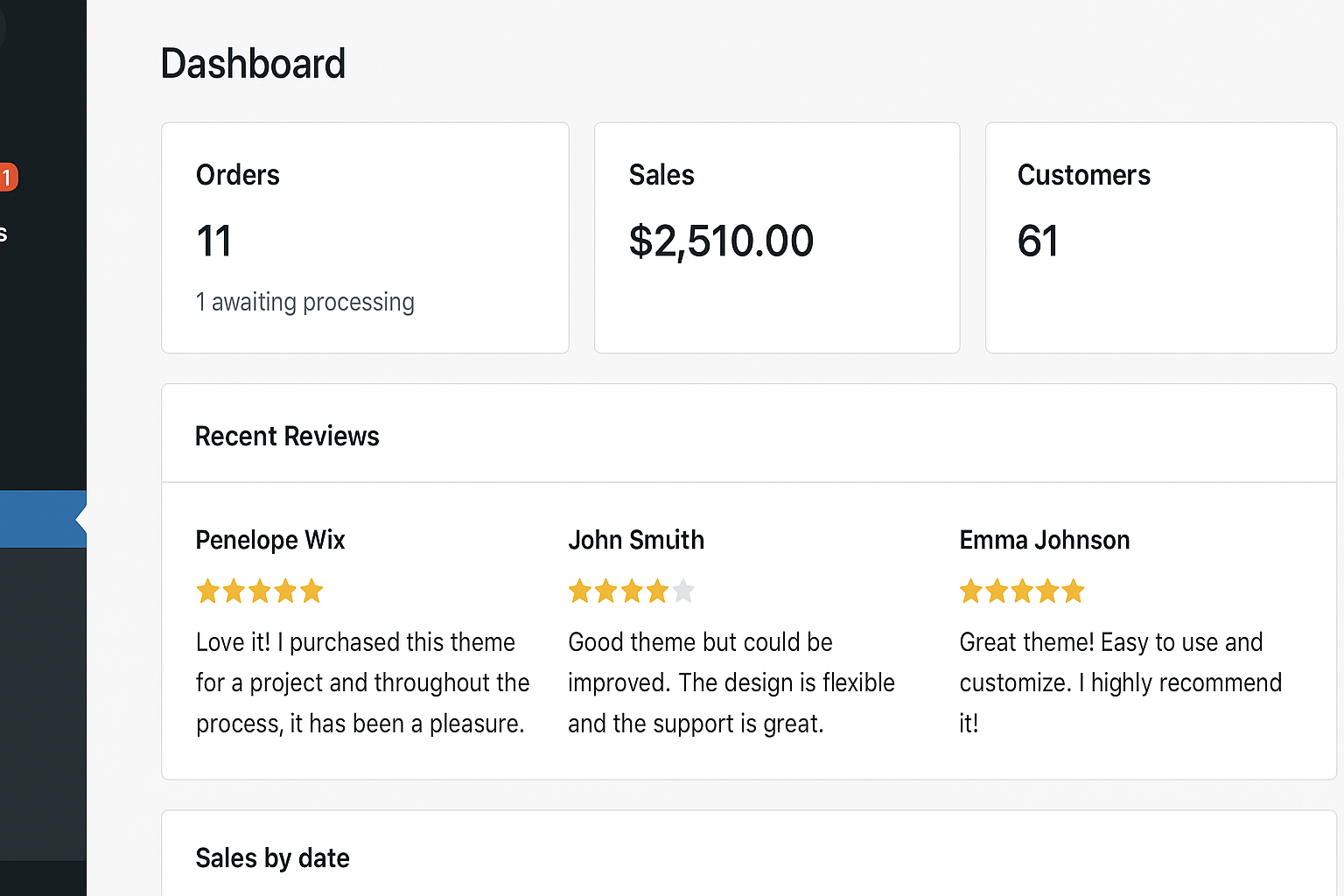Click John Smith's empty fifth star

pos(683,591)
